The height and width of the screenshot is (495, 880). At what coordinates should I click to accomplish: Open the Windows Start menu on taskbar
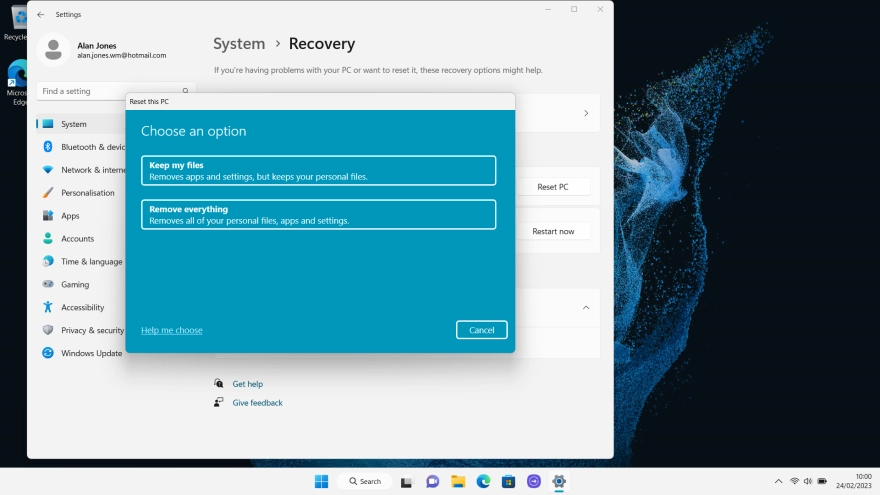click(x=321, y=481)
